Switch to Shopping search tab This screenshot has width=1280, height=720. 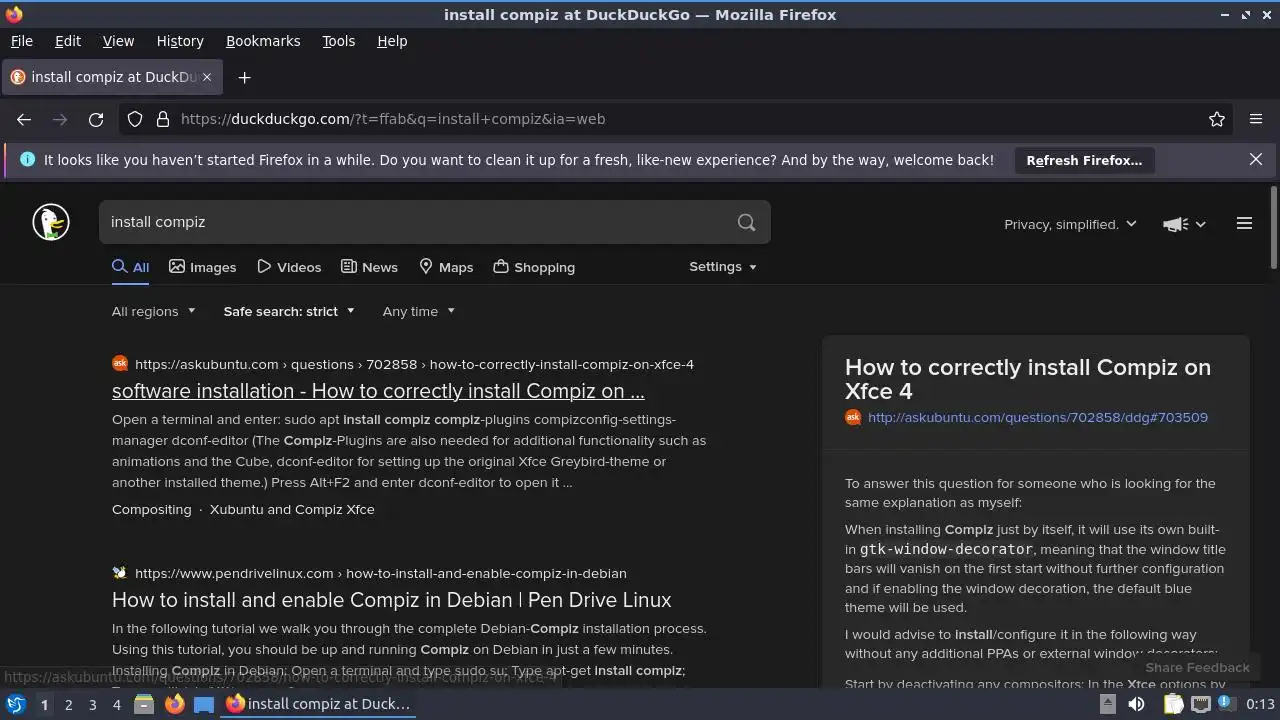coord(534,267)
